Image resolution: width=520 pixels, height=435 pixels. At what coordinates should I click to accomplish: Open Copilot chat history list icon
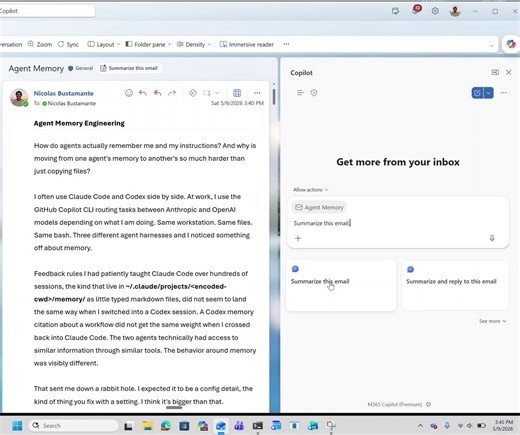[300, 93]
